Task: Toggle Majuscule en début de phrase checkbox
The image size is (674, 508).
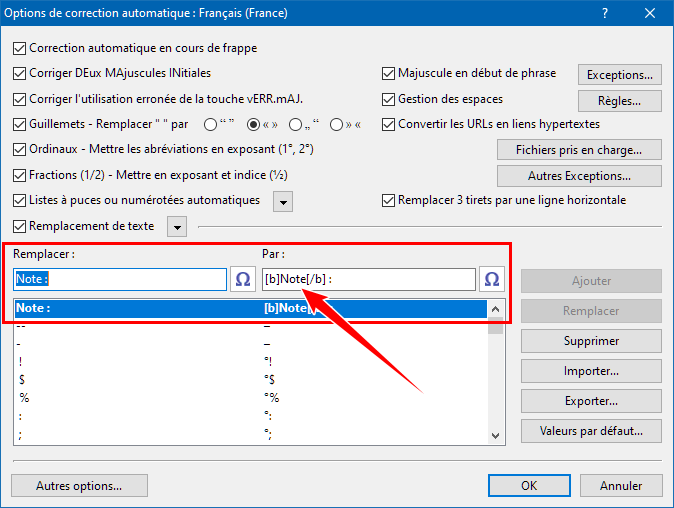Action: [389, 73]
